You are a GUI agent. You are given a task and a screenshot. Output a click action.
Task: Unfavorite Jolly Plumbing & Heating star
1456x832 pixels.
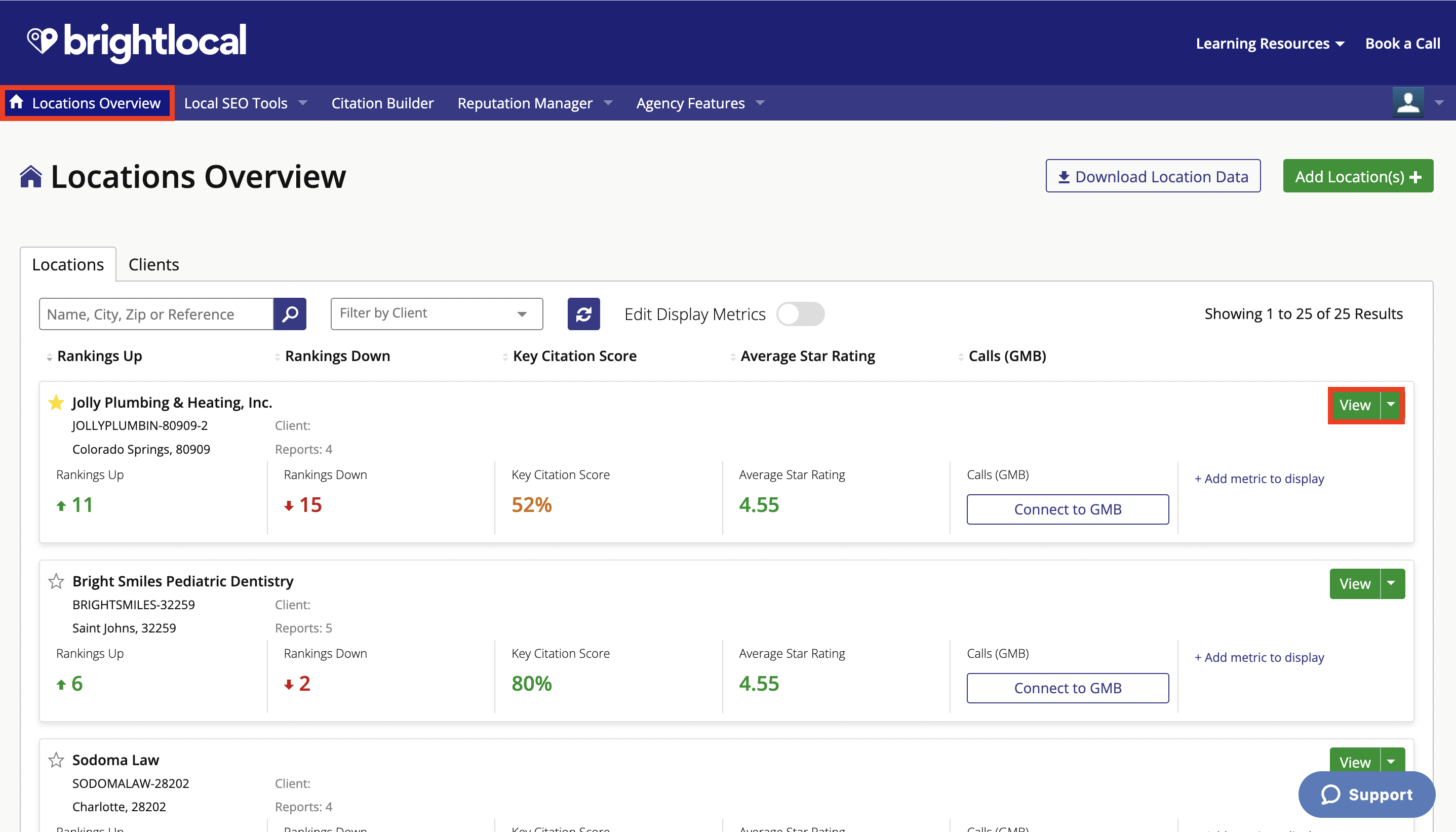coord(56,403)
